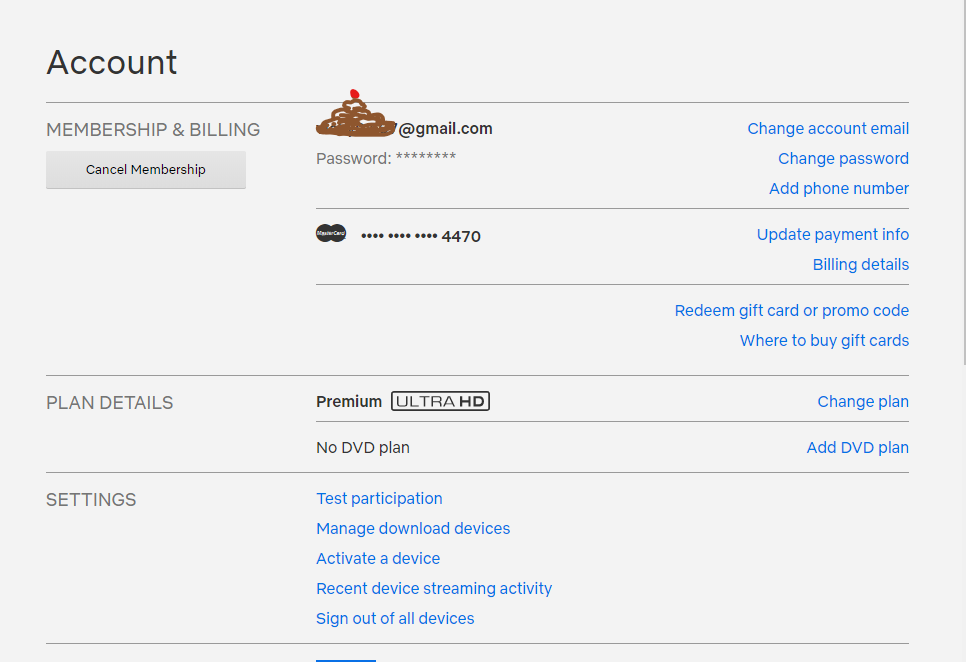Open Test participation settings
Image resolution: width=966 pixels, height=662 pixels.
379,499
